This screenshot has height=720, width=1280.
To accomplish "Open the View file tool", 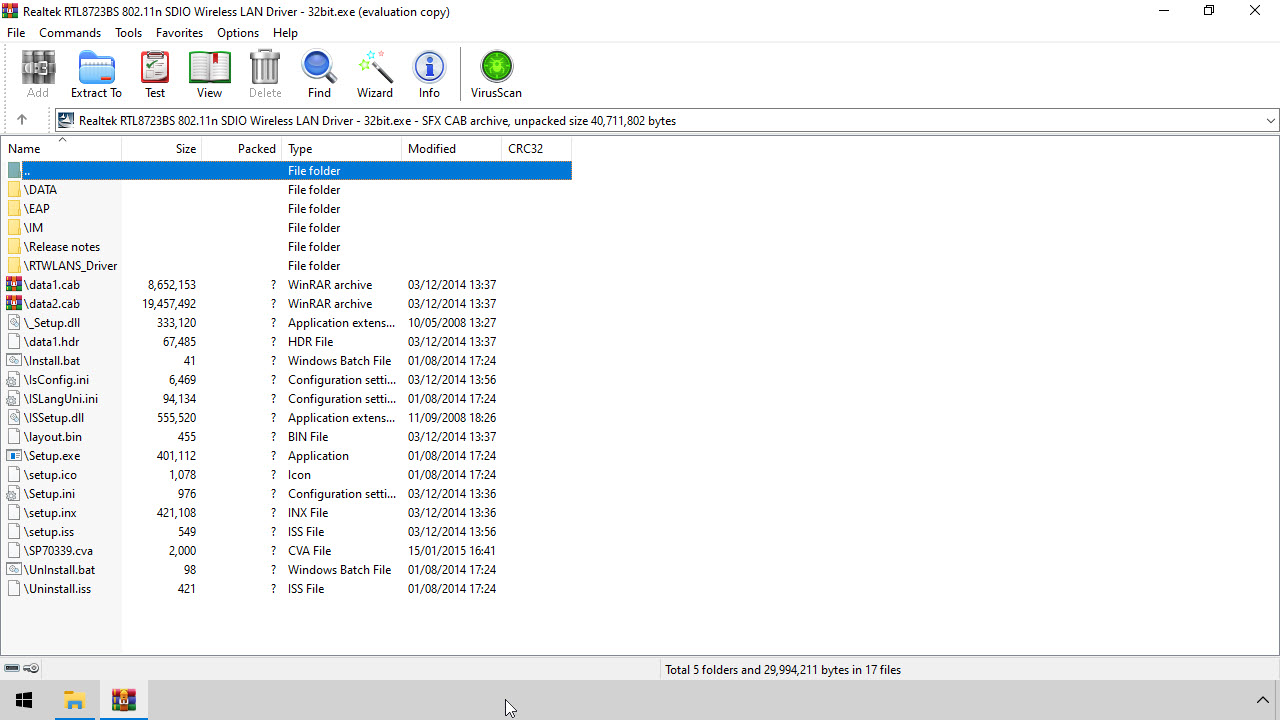I will tap(209, 74).
